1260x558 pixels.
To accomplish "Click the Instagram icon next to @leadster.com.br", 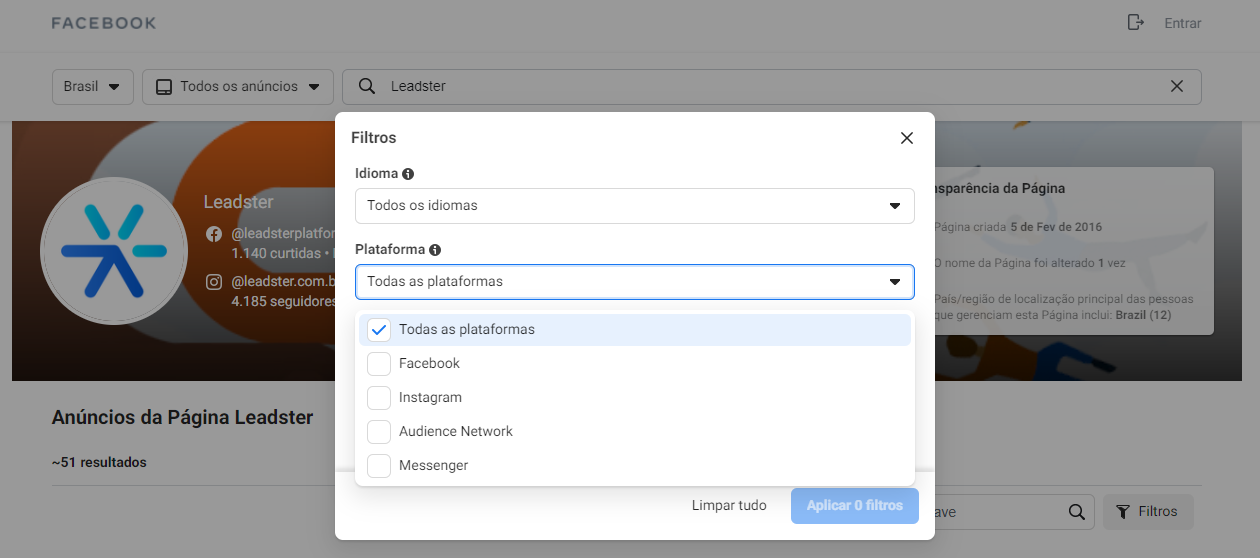I will click(214, 282).
